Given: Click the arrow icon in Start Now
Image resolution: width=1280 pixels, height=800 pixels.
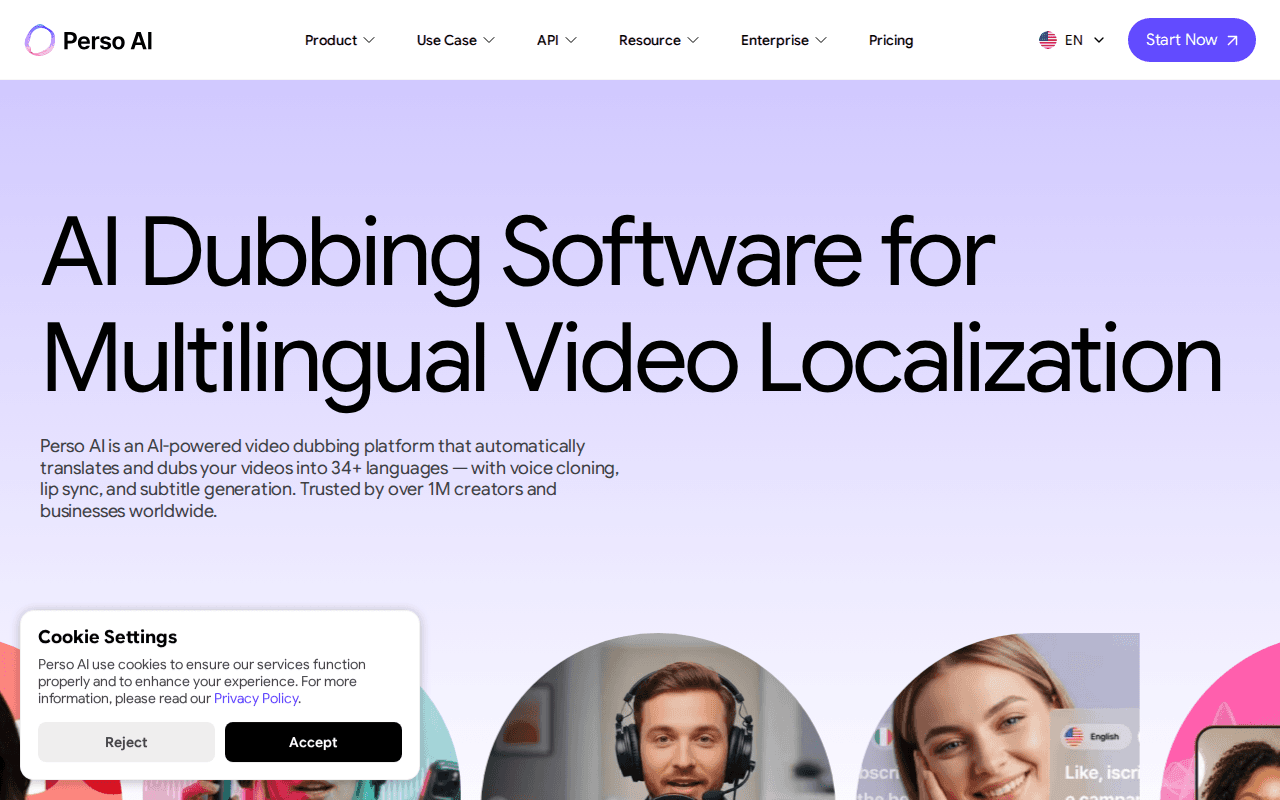Looking at the screenshot, I should tap(1232, 41).
